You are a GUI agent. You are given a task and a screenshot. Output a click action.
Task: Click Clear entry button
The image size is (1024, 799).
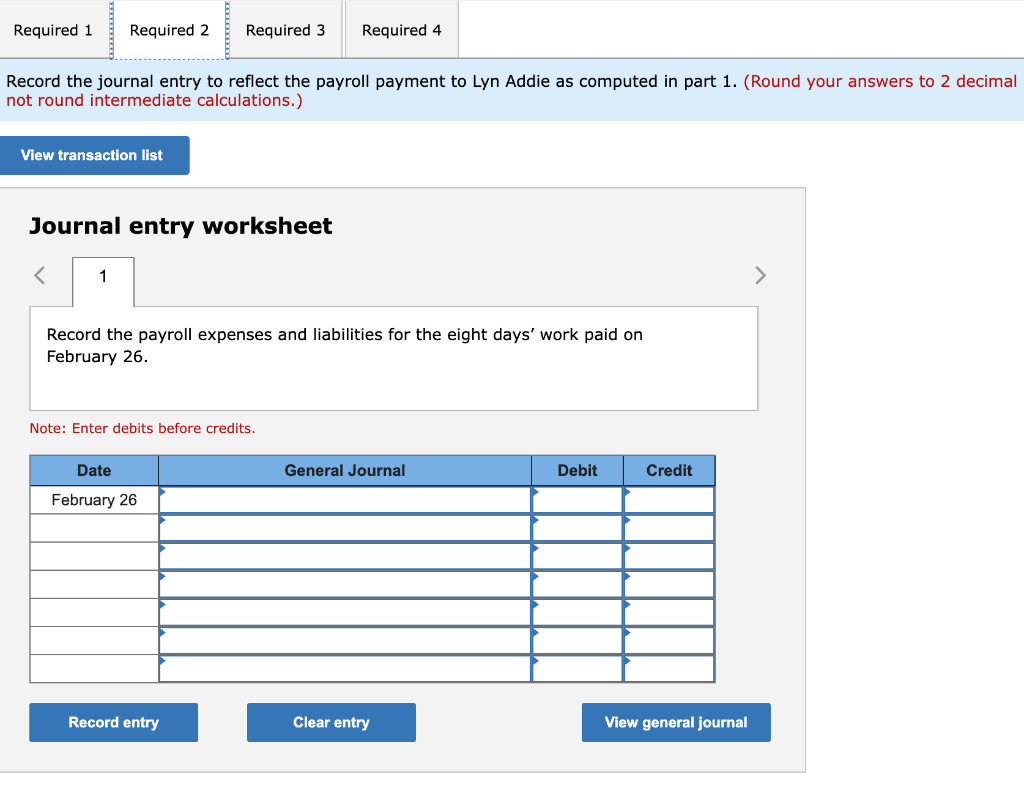tap(331, 722)
